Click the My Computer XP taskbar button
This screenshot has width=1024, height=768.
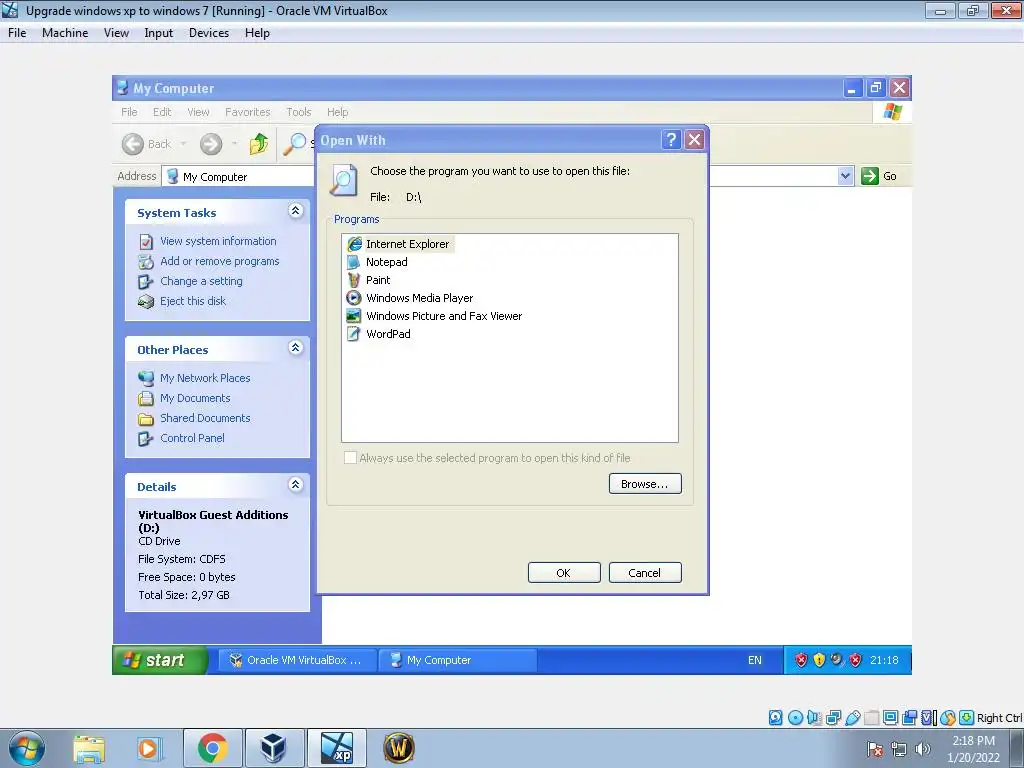[458, 660]
